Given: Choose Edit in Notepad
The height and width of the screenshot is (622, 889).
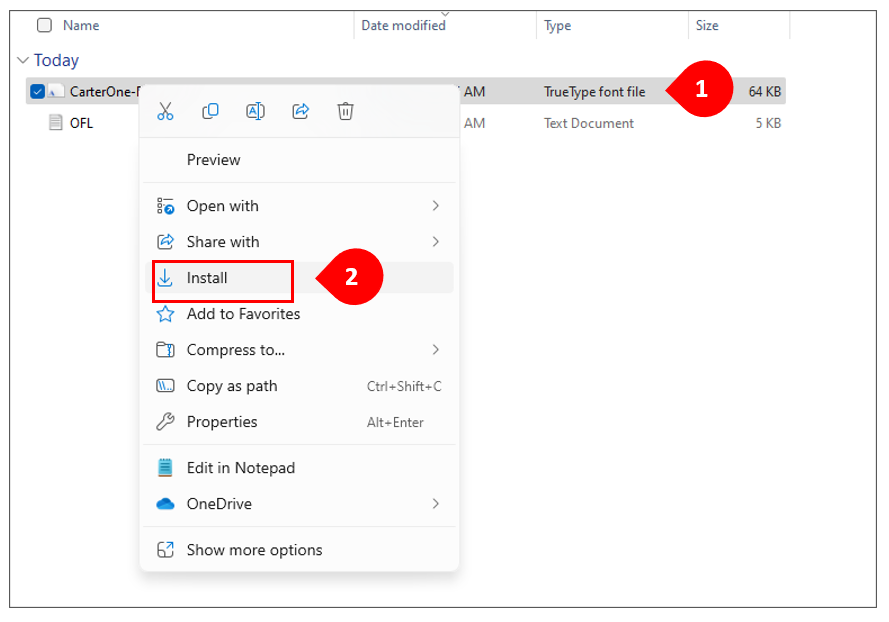Looking at the screenshot, I should pyautogui.click(x=299, y=468).
